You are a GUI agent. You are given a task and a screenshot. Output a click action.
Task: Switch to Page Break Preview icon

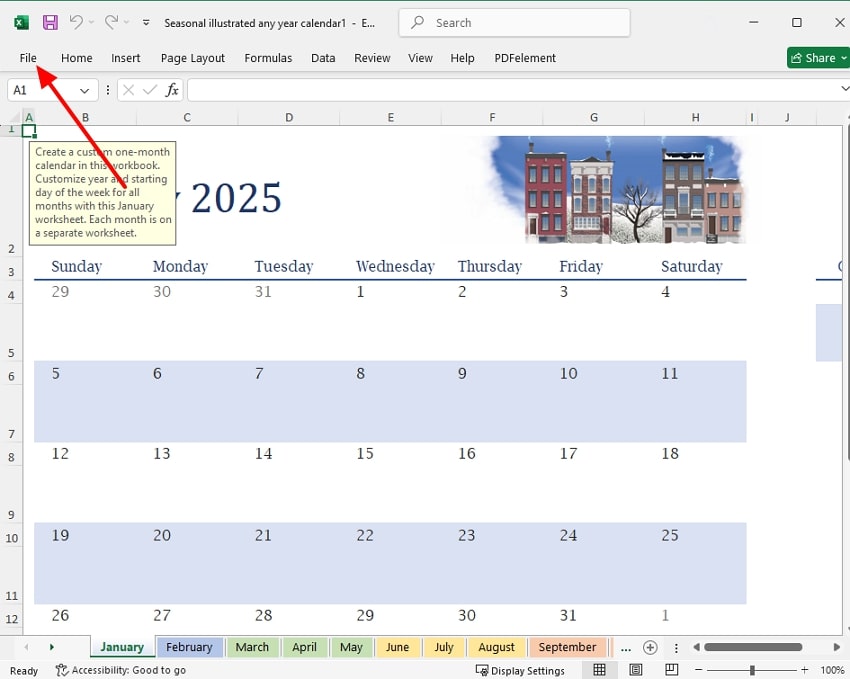tap(671, 670)
